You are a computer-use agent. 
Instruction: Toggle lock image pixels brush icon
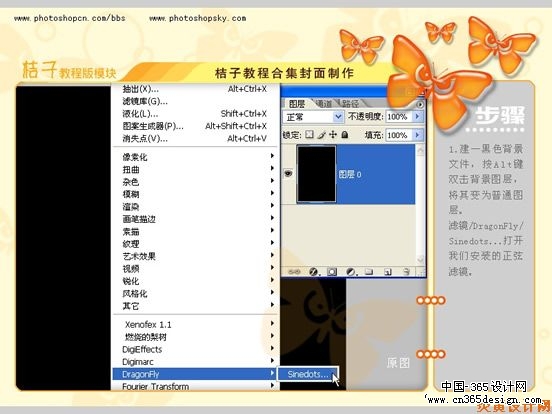tap(321, 135)
